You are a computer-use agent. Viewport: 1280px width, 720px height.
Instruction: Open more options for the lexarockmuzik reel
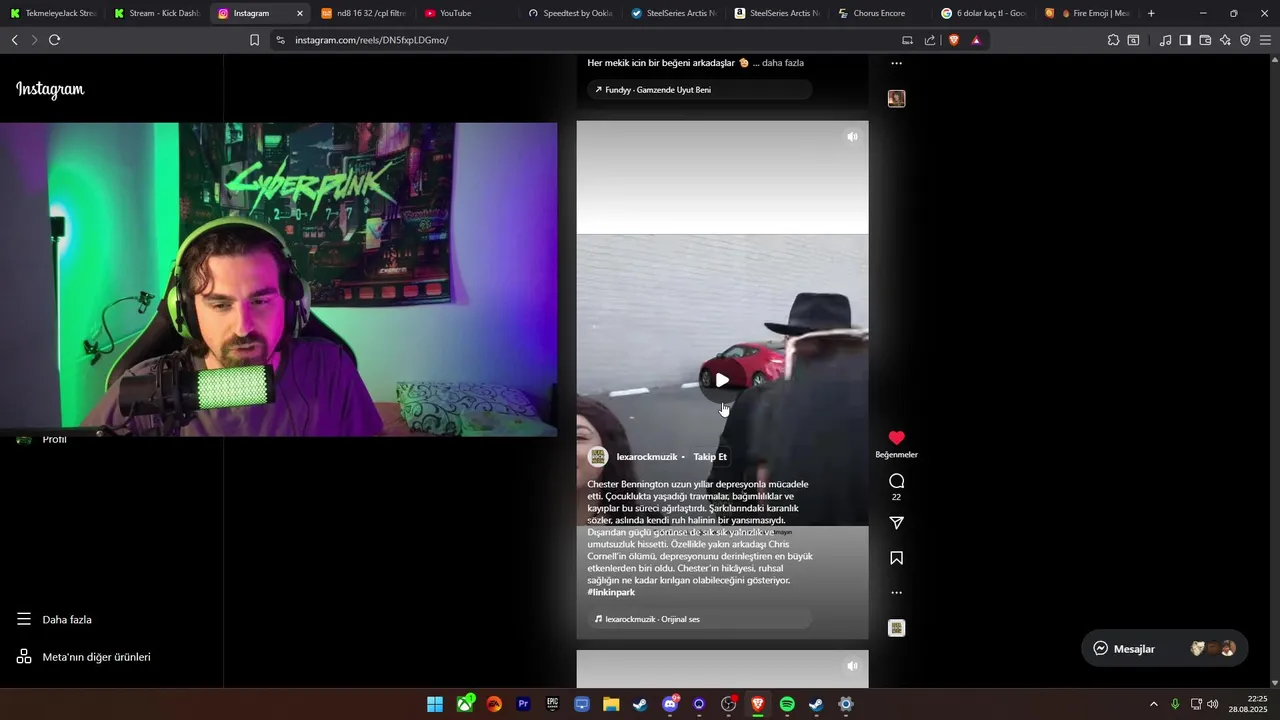pyautogui.click(x=897, y=593)
